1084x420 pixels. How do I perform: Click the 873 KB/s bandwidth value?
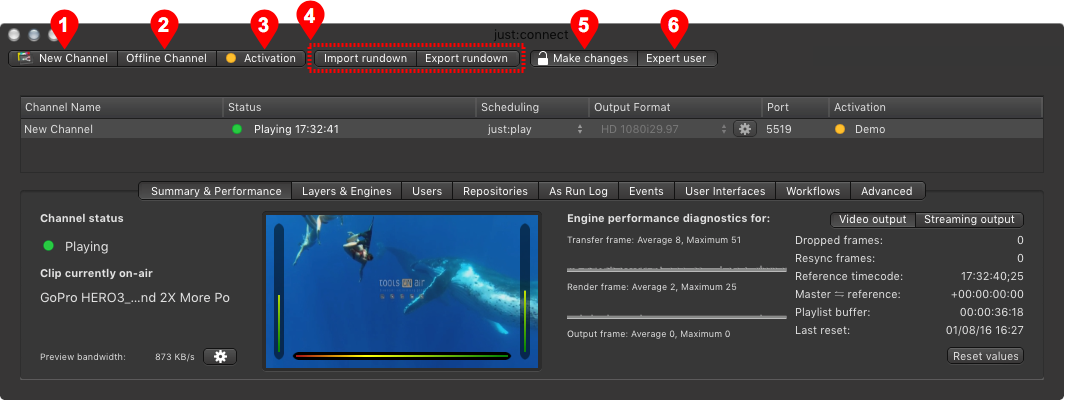tap(175, 357)
